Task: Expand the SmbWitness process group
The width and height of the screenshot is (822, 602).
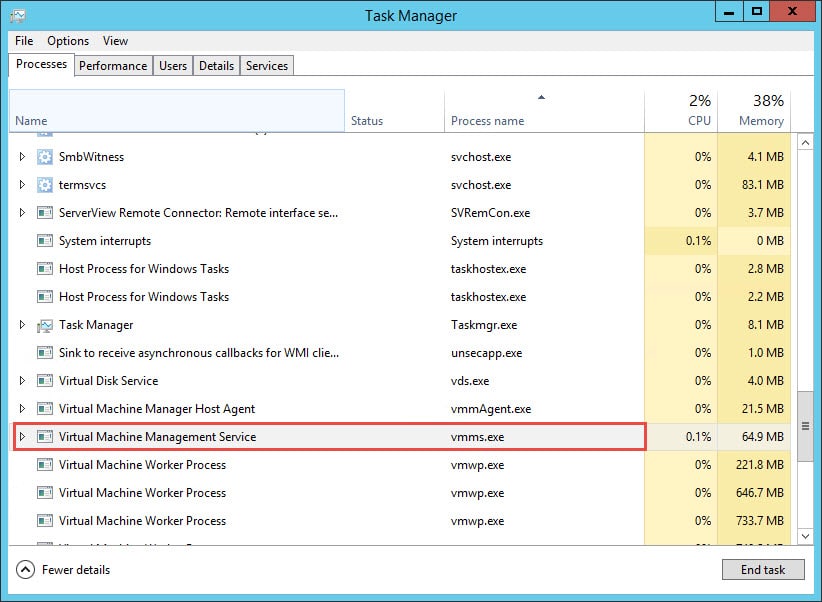Action: 23,157
